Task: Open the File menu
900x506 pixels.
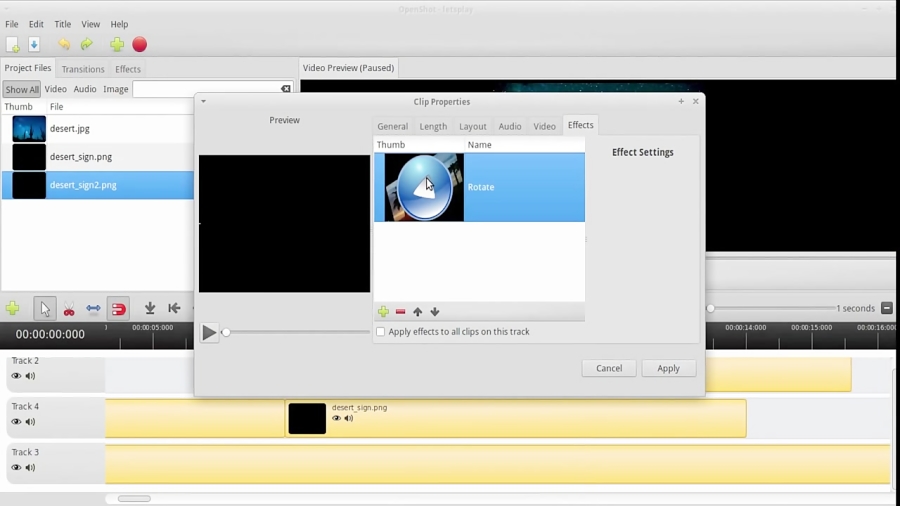Action: pyautogui.click(x=11, y=24)
